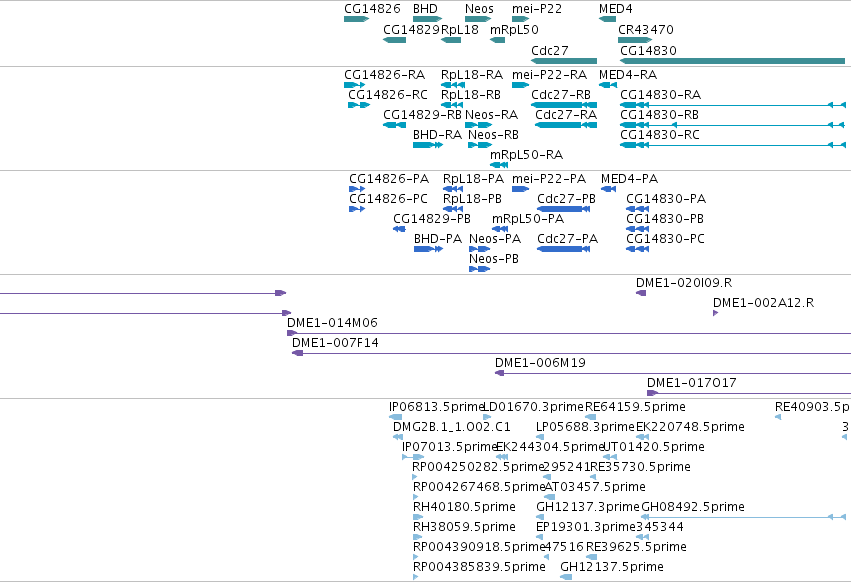The image size is (851, 582).
Task: Click the DME1-014M06 BAC clone
Action: pyautogui.click(x=569, y=333)
